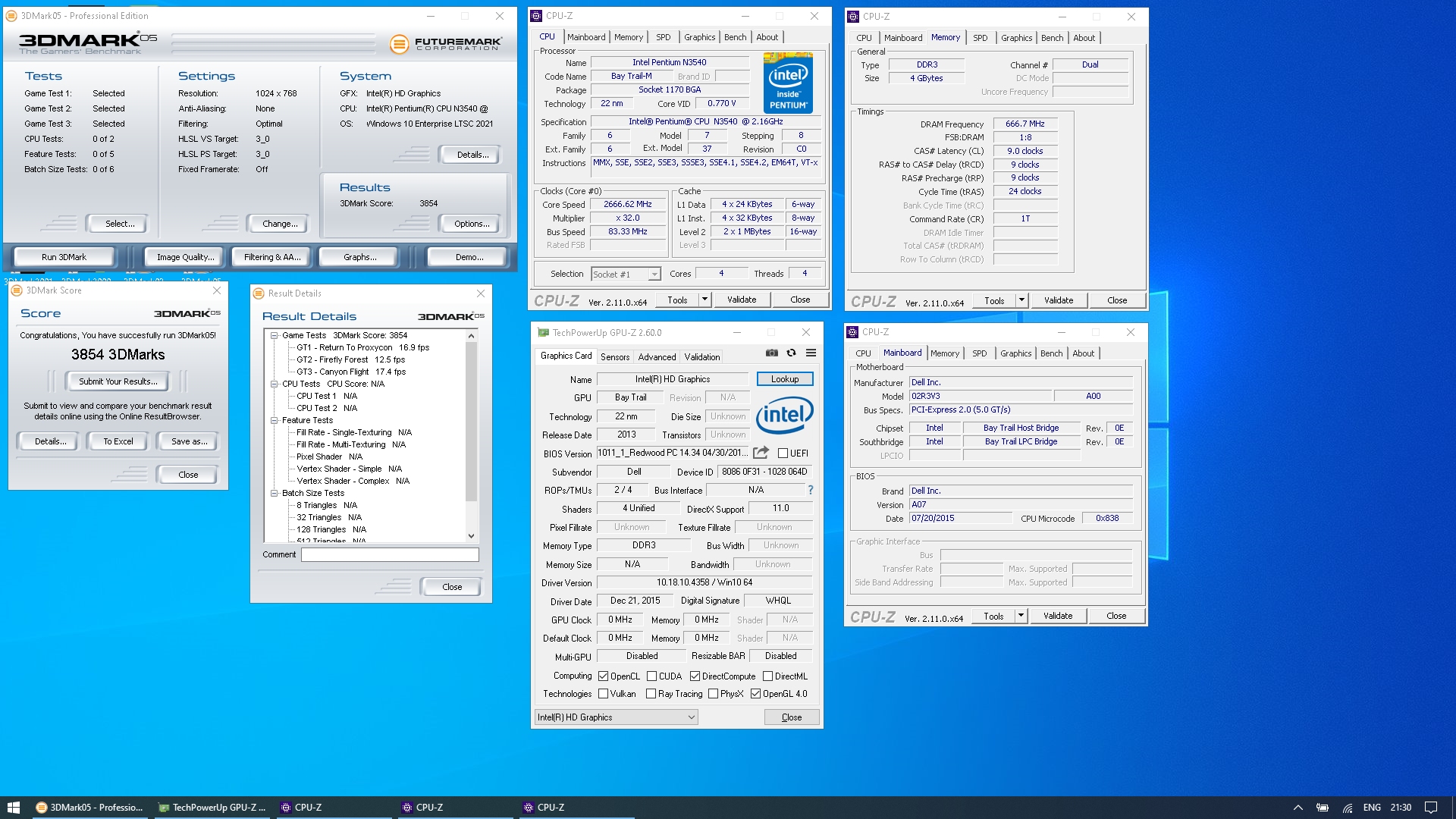This screenshot has height=819, width=1456.
Task: Click the Lookup button in GPU-Z
Action: (785, 379)
